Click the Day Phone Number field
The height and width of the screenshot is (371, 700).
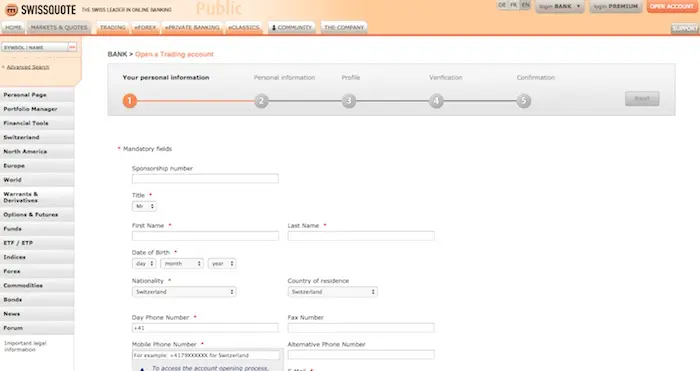[x=205, y=328]
